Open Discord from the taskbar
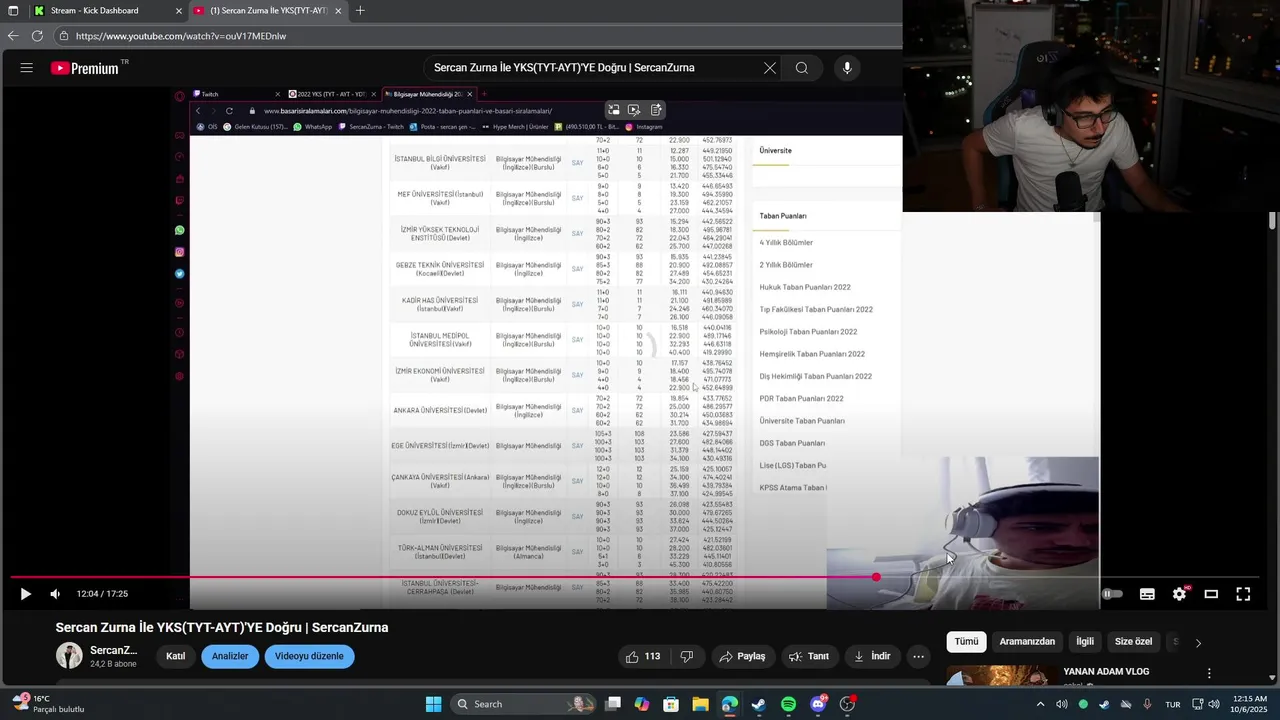1280x720 pixels. click(818, 704)
